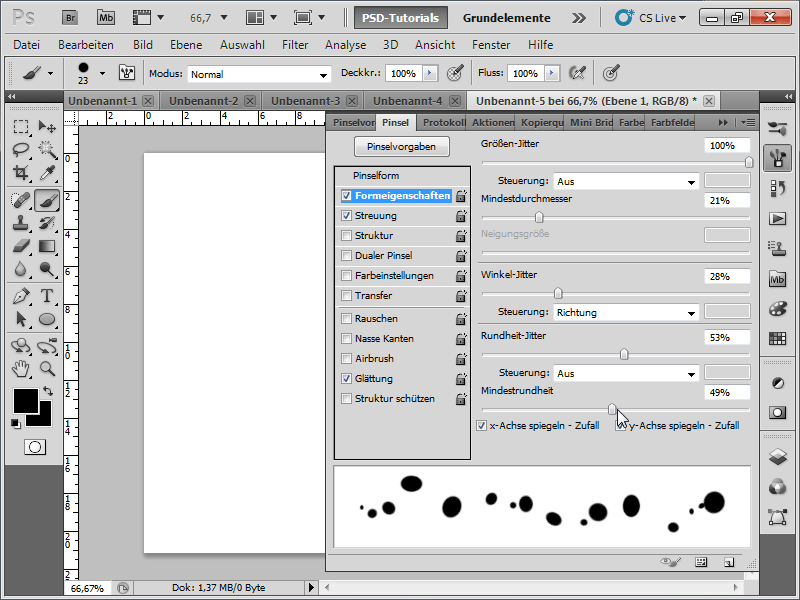Image resolution: width=800 pixels, height=600 pixels.
Task: Open the Modus blend mode dropdown
Action: point(259,74)
